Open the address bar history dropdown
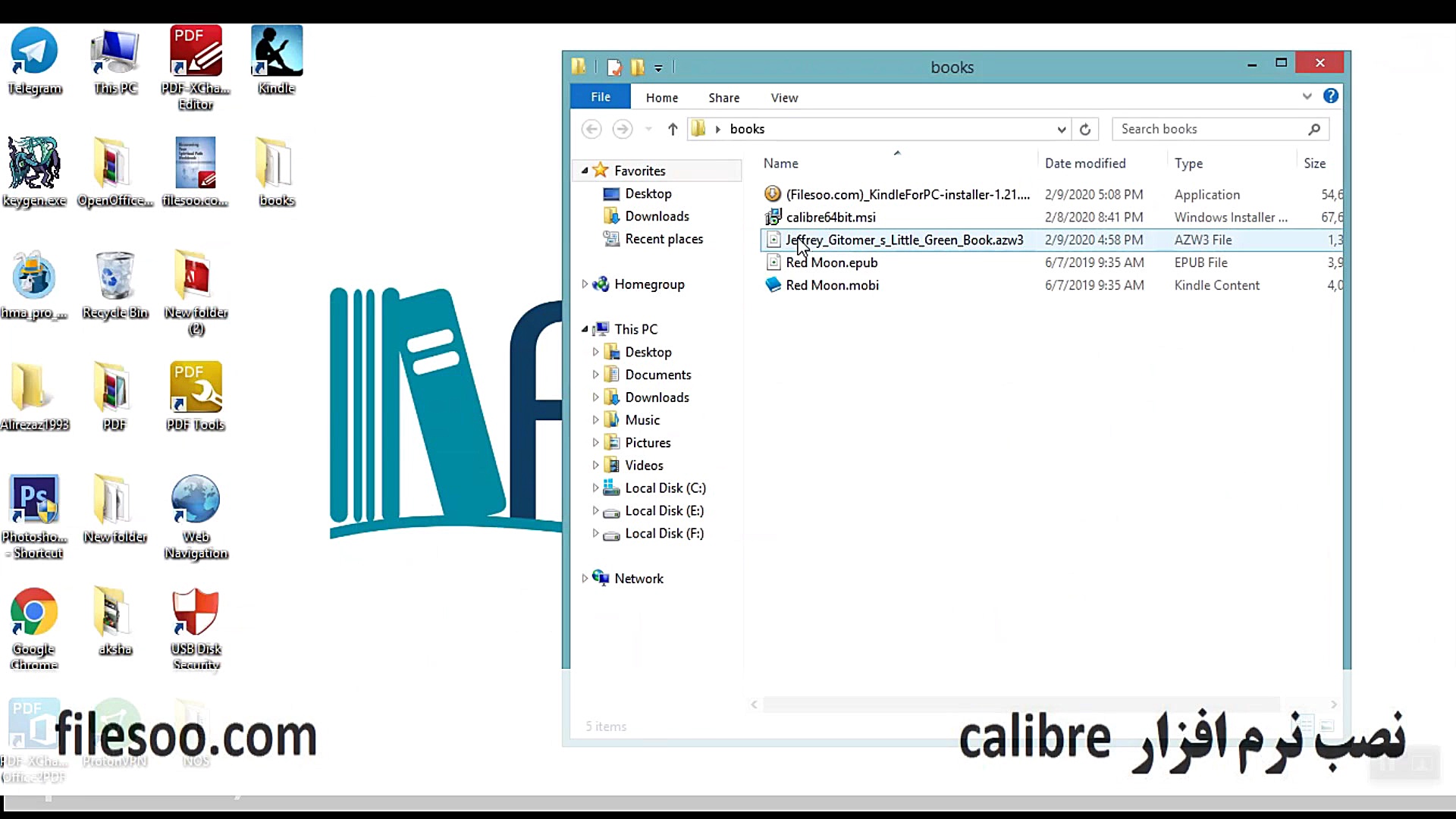The image size is (1456, 819). coord(1061,130)
